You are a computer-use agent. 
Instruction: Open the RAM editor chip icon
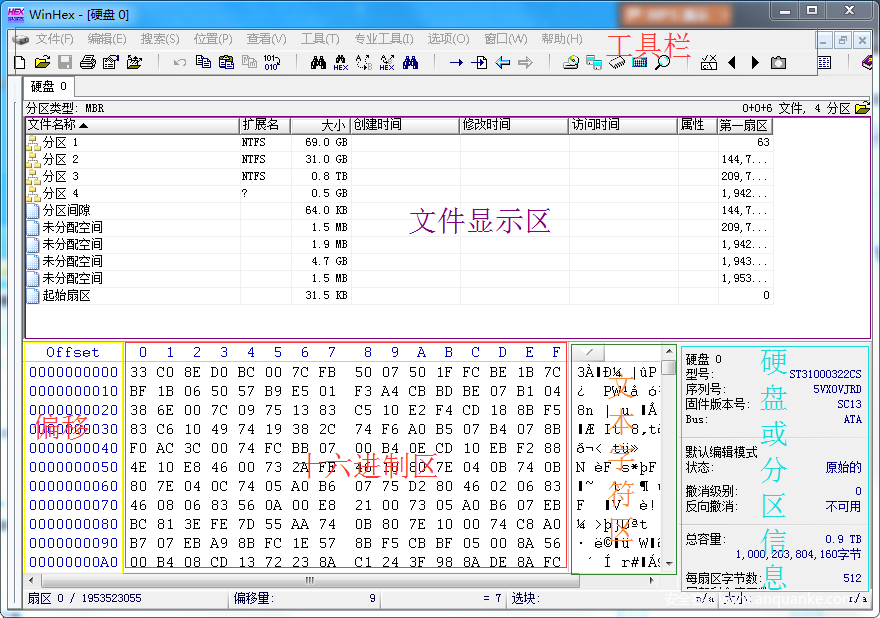point(617,62)
